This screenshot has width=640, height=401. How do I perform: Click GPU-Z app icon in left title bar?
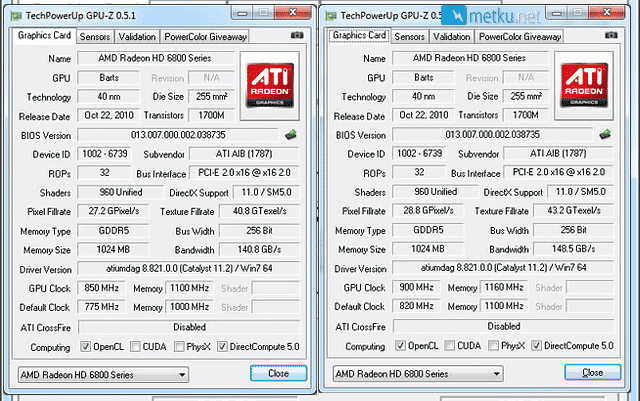click(16, 16)
